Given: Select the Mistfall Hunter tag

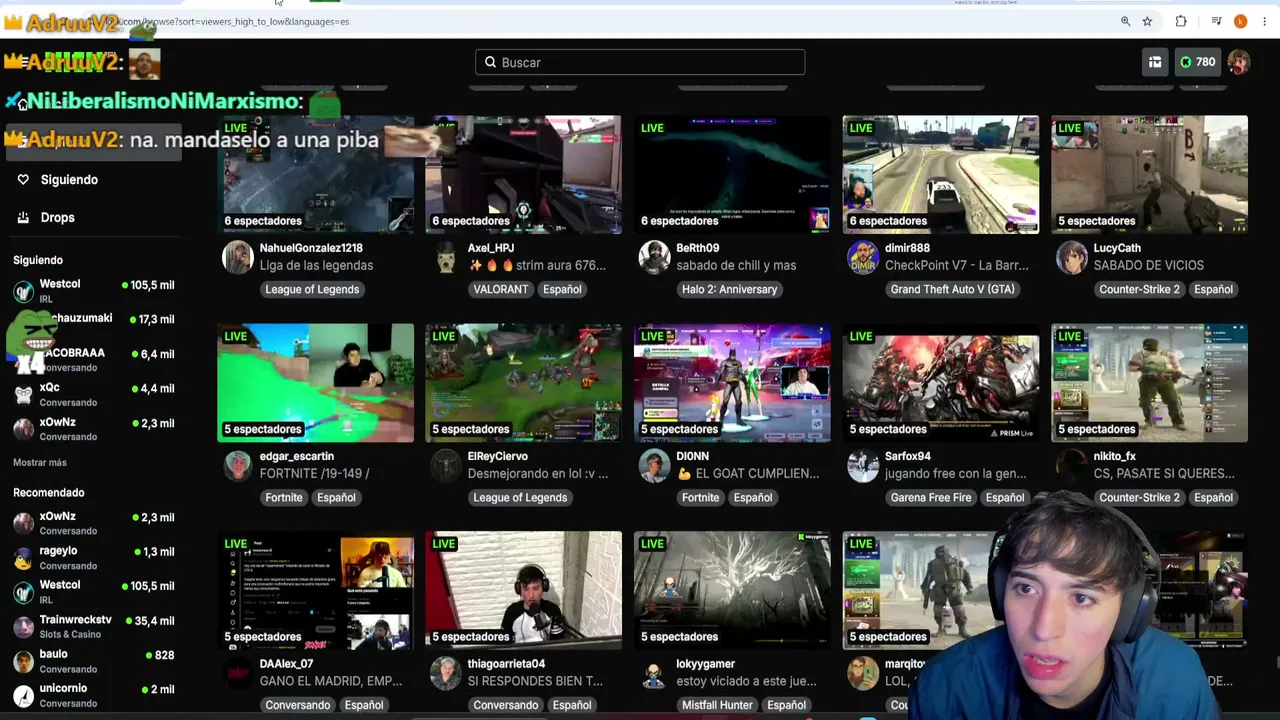Looking at the screenshot, I should 717,705.
